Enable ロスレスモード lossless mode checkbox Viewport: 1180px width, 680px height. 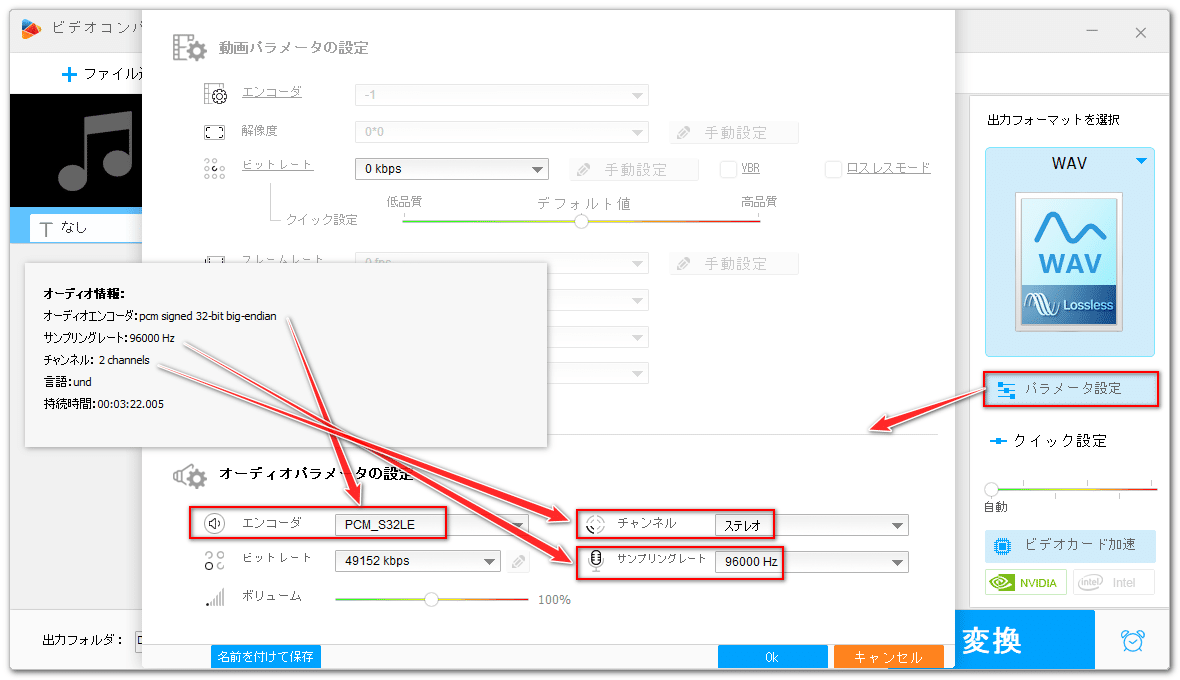(833, 168)
